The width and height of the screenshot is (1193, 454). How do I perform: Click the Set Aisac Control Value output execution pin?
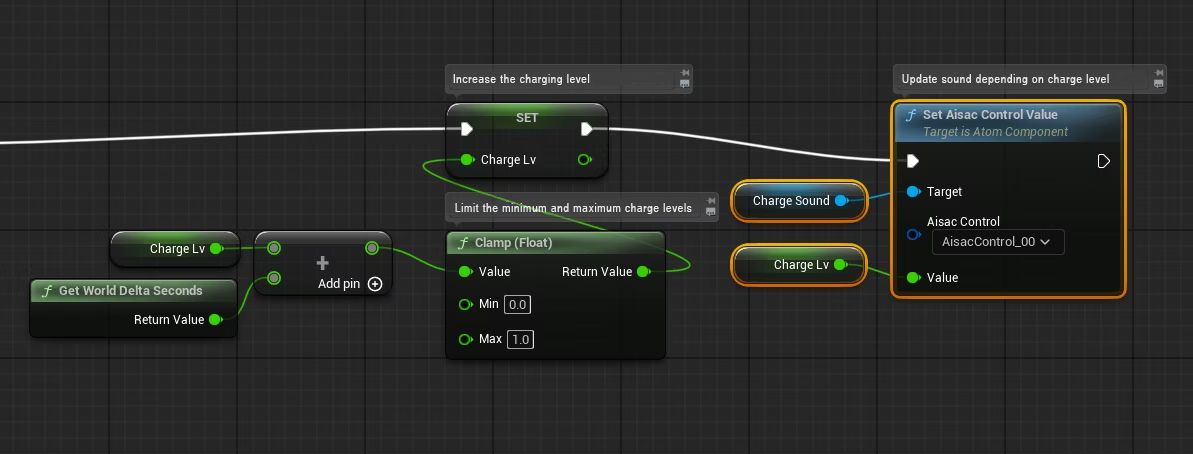point(1103,161)
